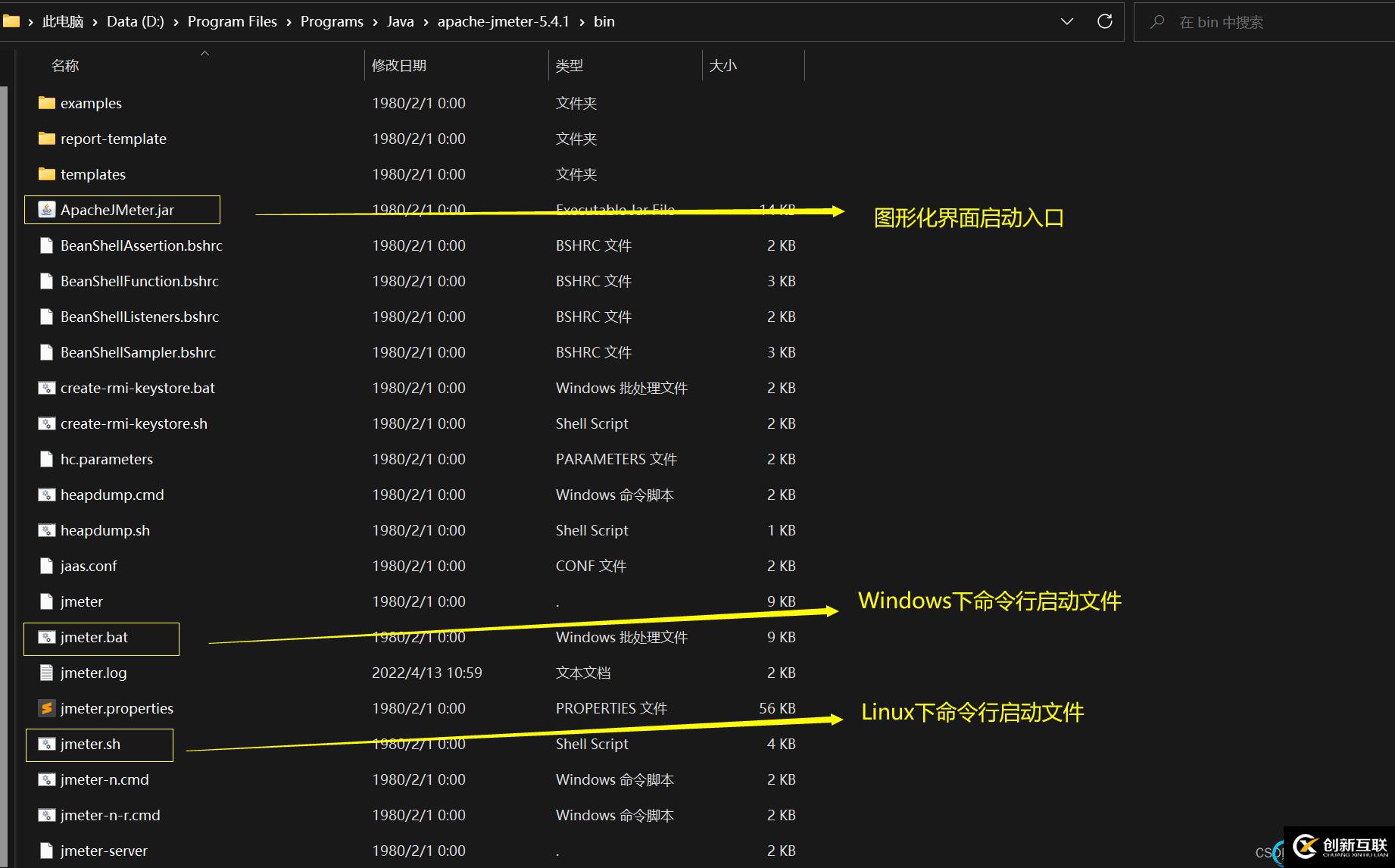Click the jmeter-n.cmd script icon
Viewport: 1395px width, 868px height.
pyautogui.click(x=47, y=779)
